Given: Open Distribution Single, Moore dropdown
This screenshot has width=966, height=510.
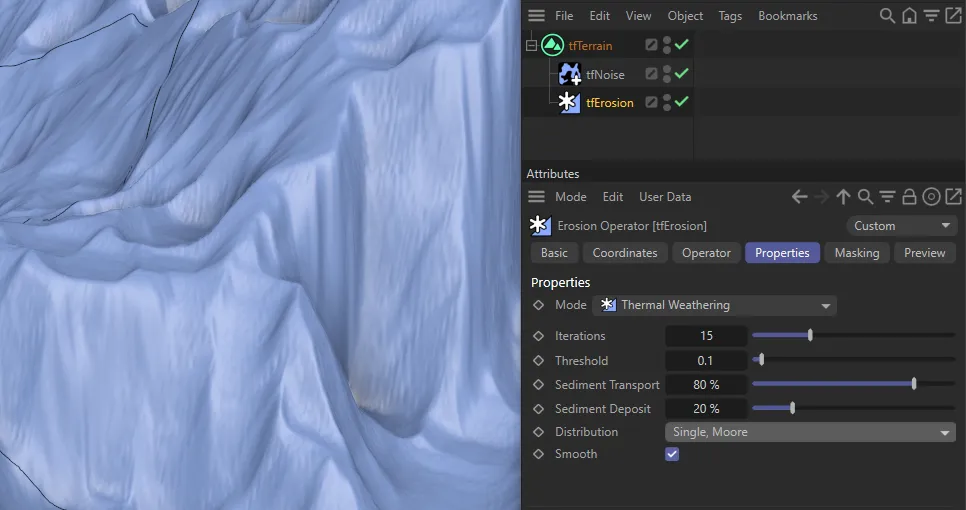Looking at the screenshot, I should coord(810,432).
